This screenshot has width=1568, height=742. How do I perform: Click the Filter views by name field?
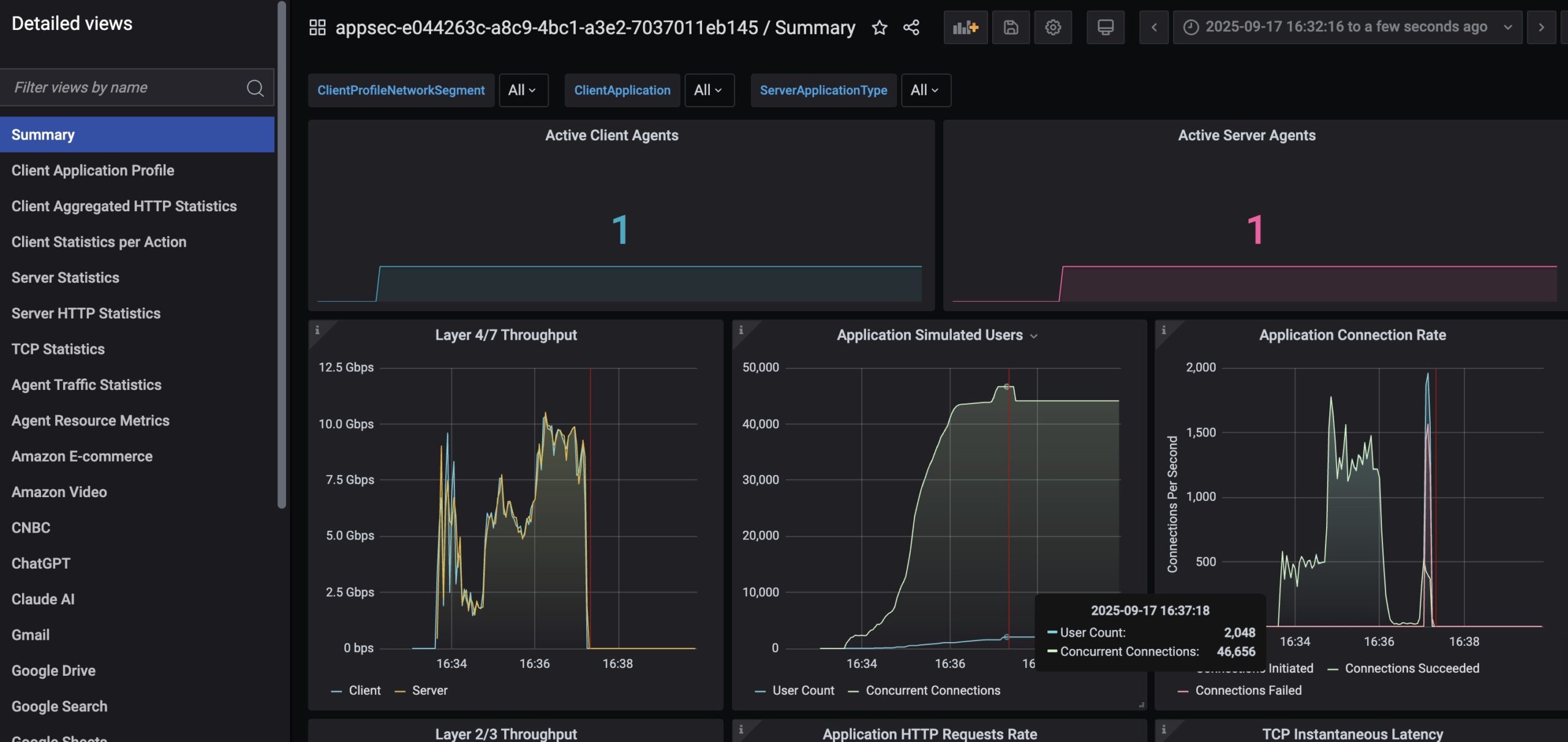[123, 88]
